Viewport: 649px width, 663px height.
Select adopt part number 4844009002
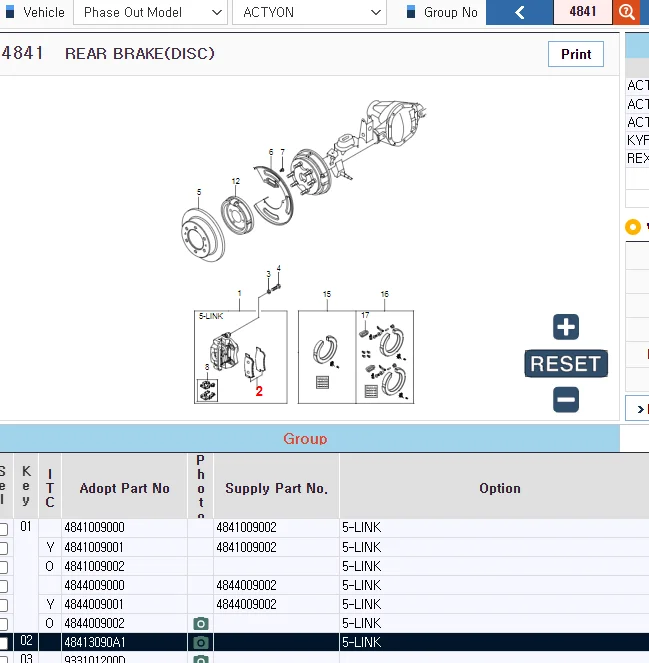pos(94,623)
